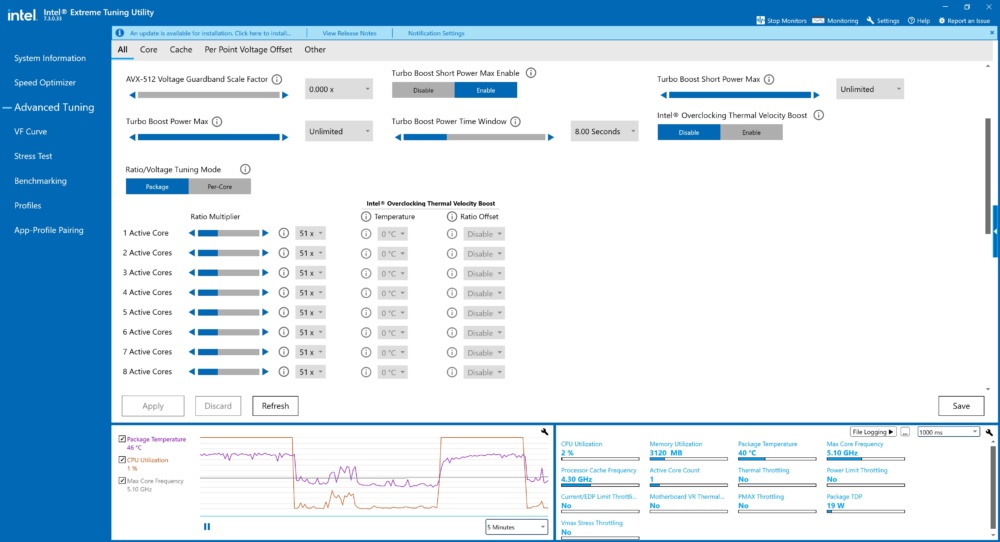Open the 8.00 Seconds time window dropdown
1000x542 pixels.
[604, 131]
